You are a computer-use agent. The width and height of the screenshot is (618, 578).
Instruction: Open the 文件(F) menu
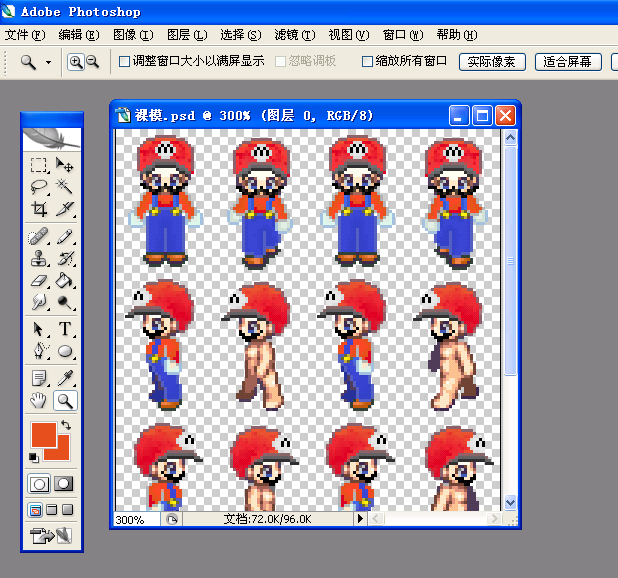(x=25, y=35)
